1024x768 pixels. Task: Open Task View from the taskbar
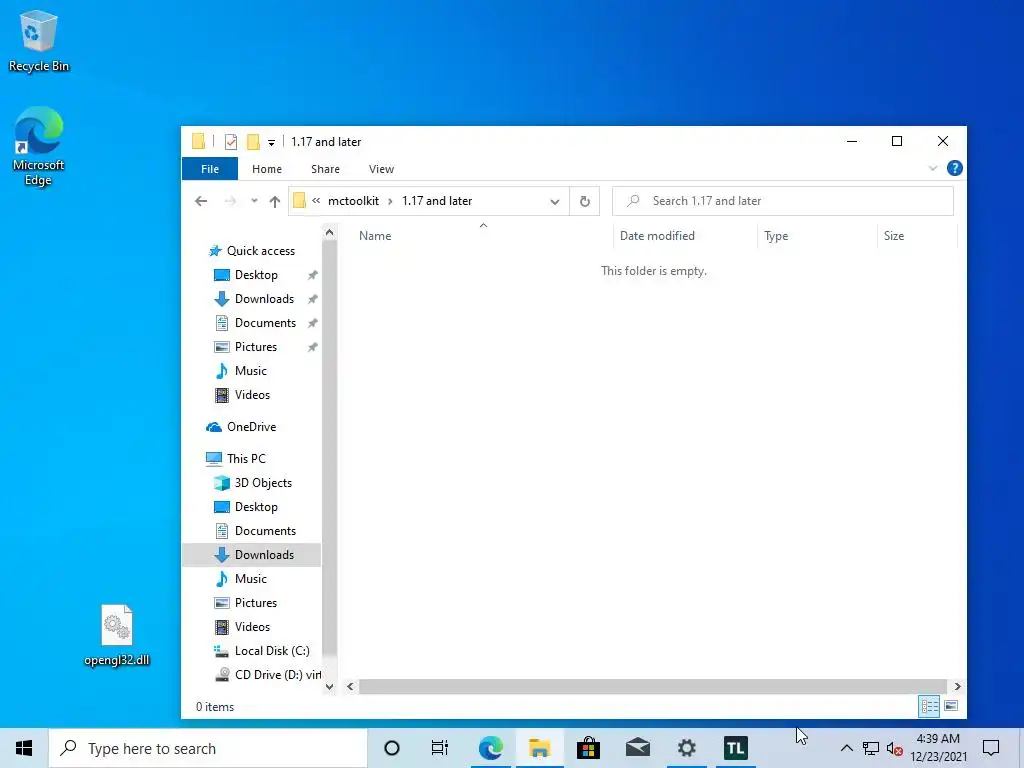(x=440, y=748)
